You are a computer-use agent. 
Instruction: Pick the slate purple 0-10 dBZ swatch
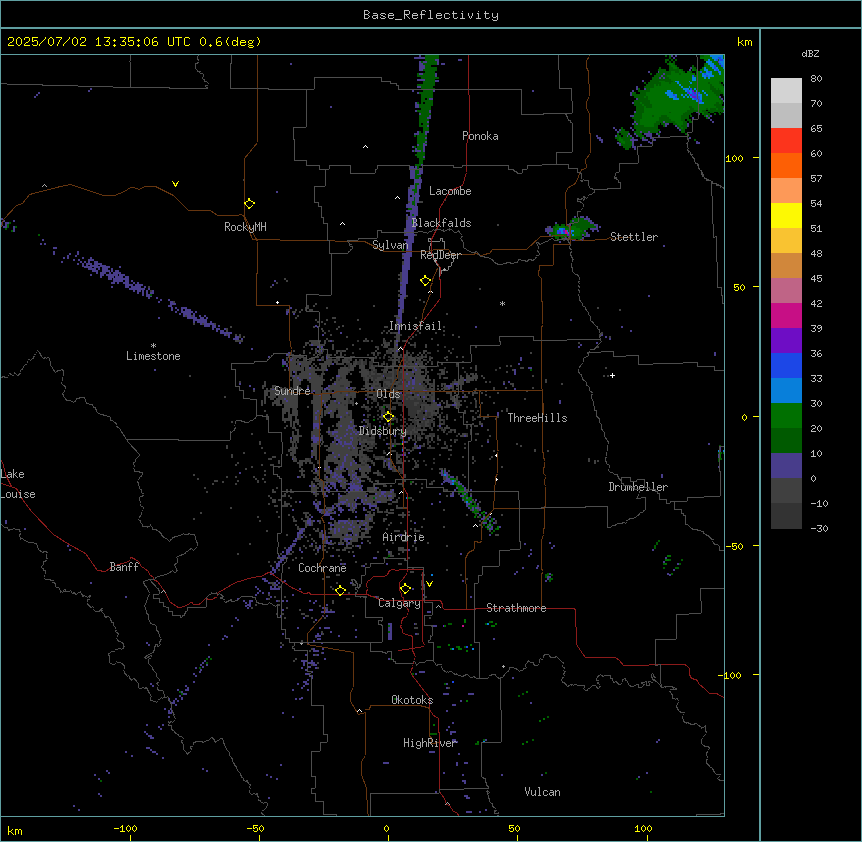tap(786, 466)
